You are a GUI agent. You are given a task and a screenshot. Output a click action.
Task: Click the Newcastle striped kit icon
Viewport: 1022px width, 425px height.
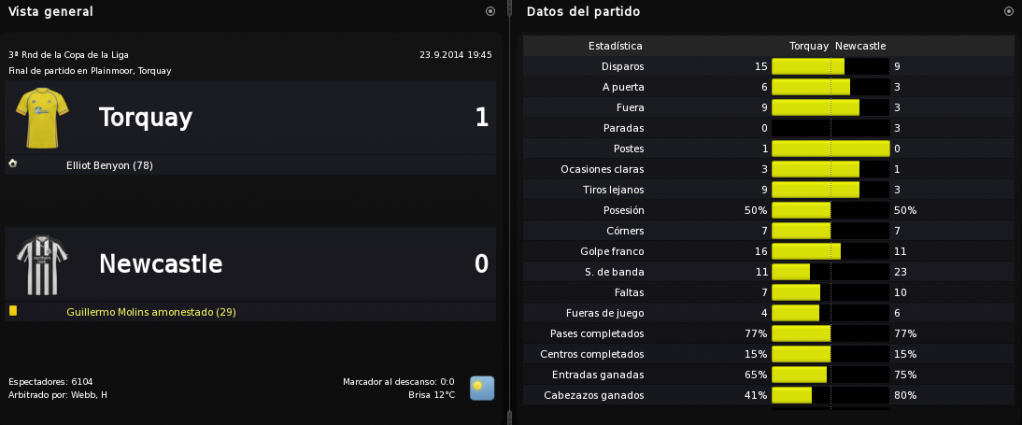pos(42,265)
